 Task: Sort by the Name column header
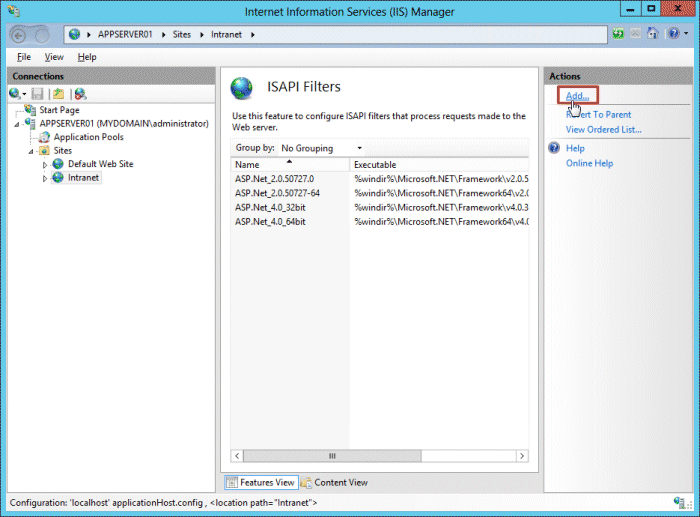click(x=290, y=165)
